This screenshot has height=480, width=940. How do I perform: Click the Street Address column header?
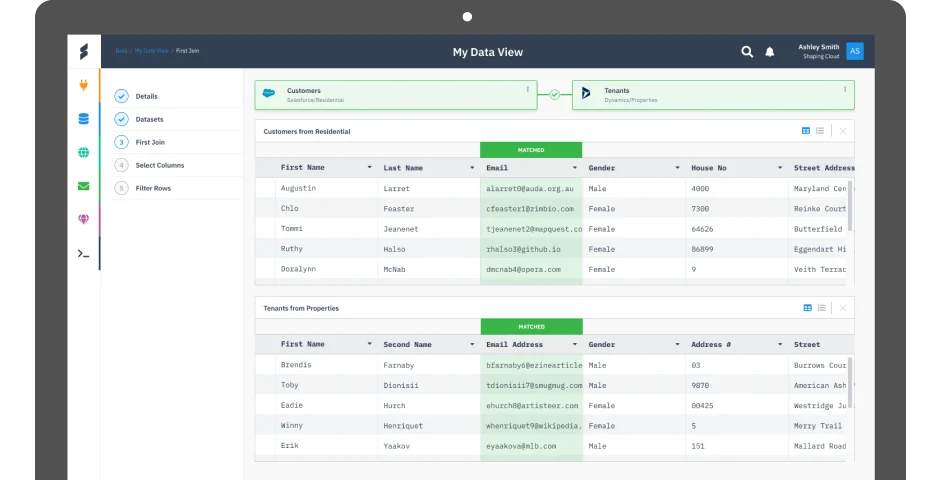point(824,168)
